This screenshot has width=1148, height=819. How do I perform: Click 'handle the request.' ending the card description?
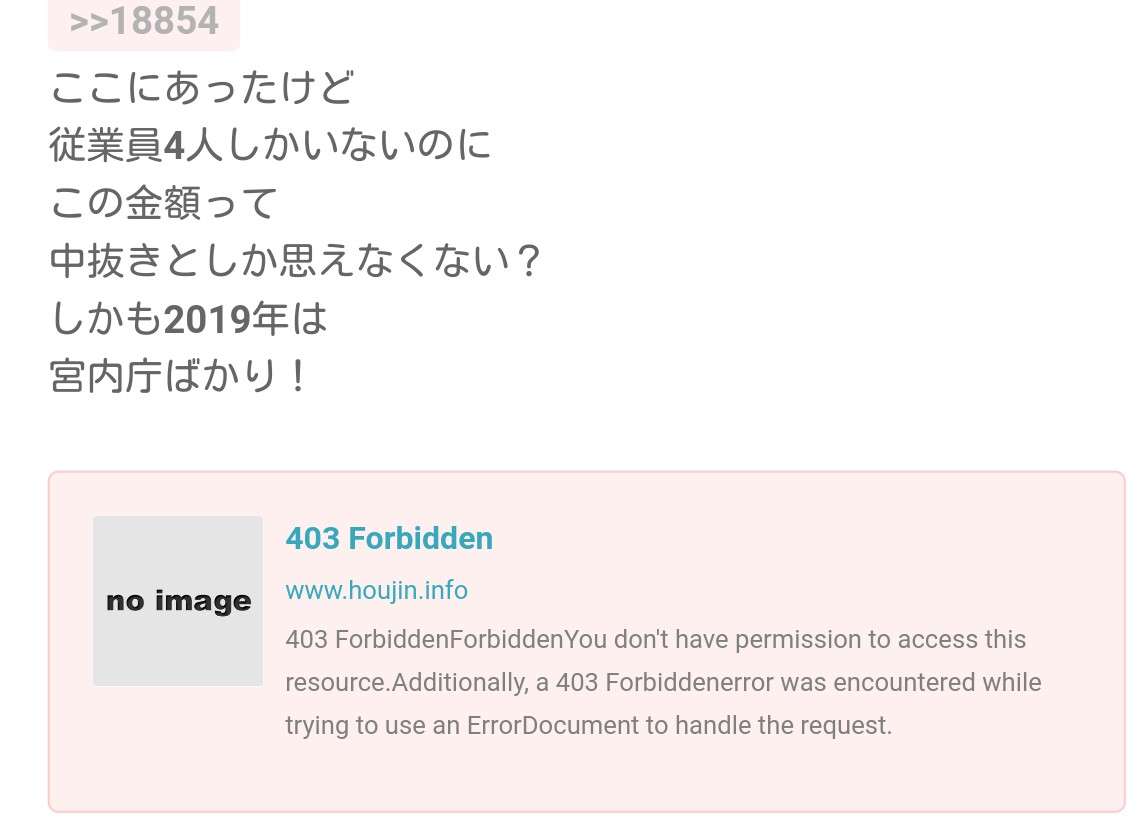pos(783,725)
